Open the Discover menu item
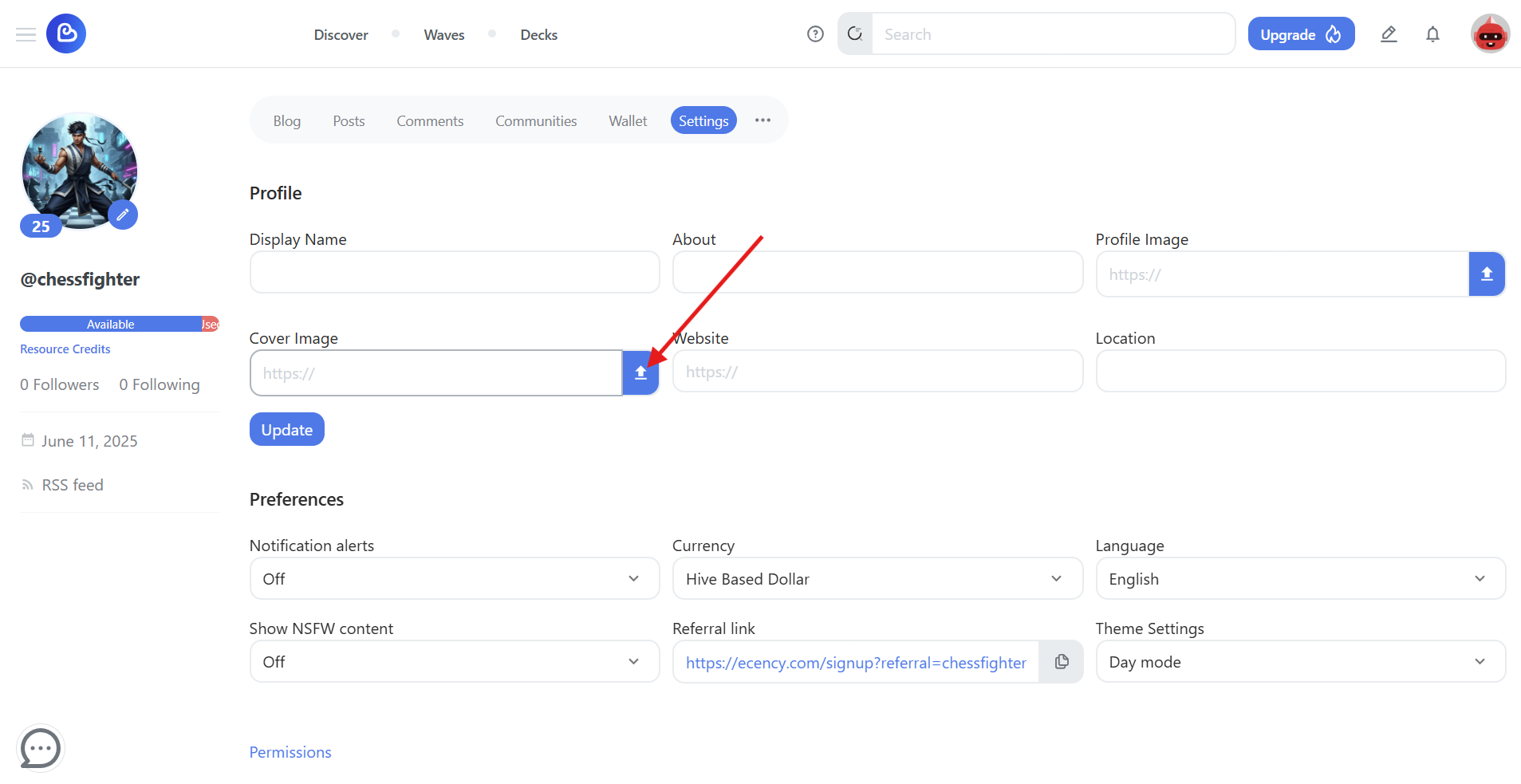This screenshot has height=784, width=1521. click(x=341, y=34)
